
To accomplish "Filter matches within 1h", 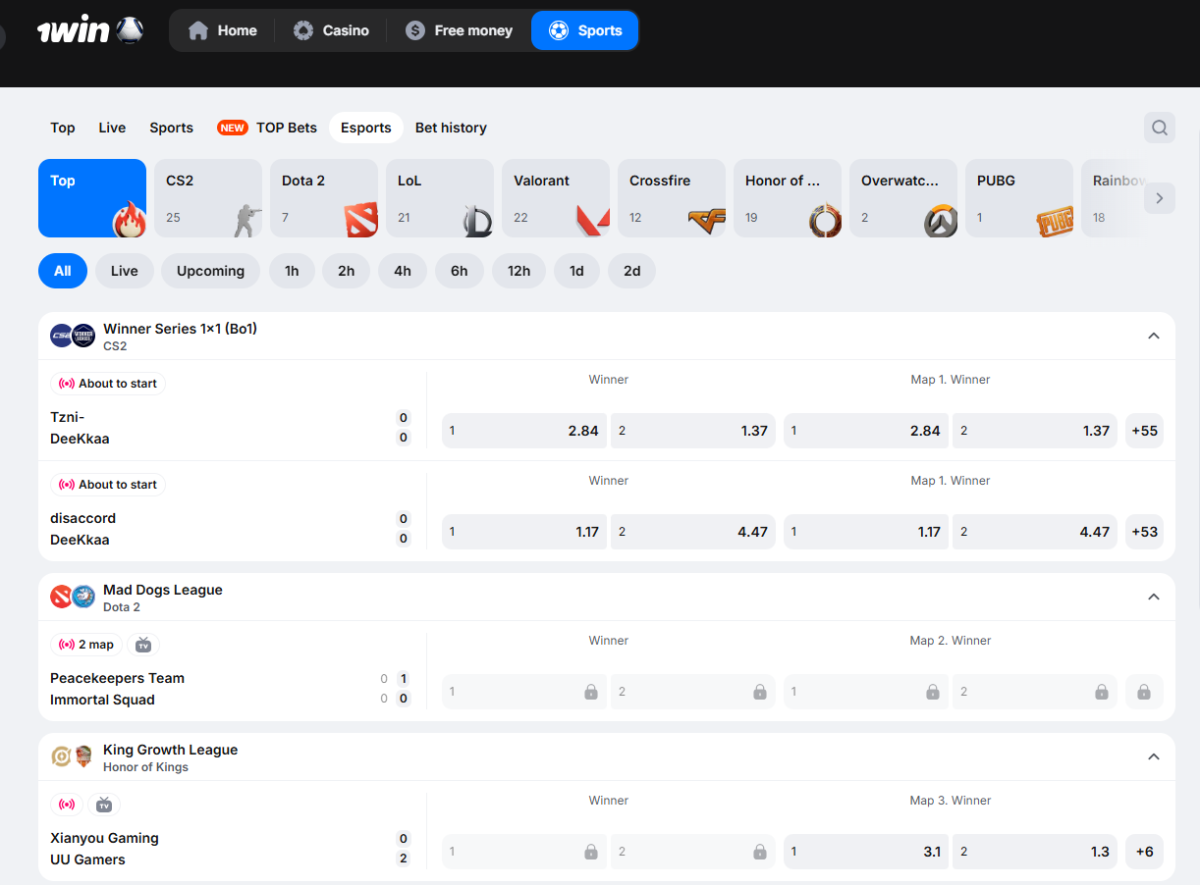I will click(292, 271).
